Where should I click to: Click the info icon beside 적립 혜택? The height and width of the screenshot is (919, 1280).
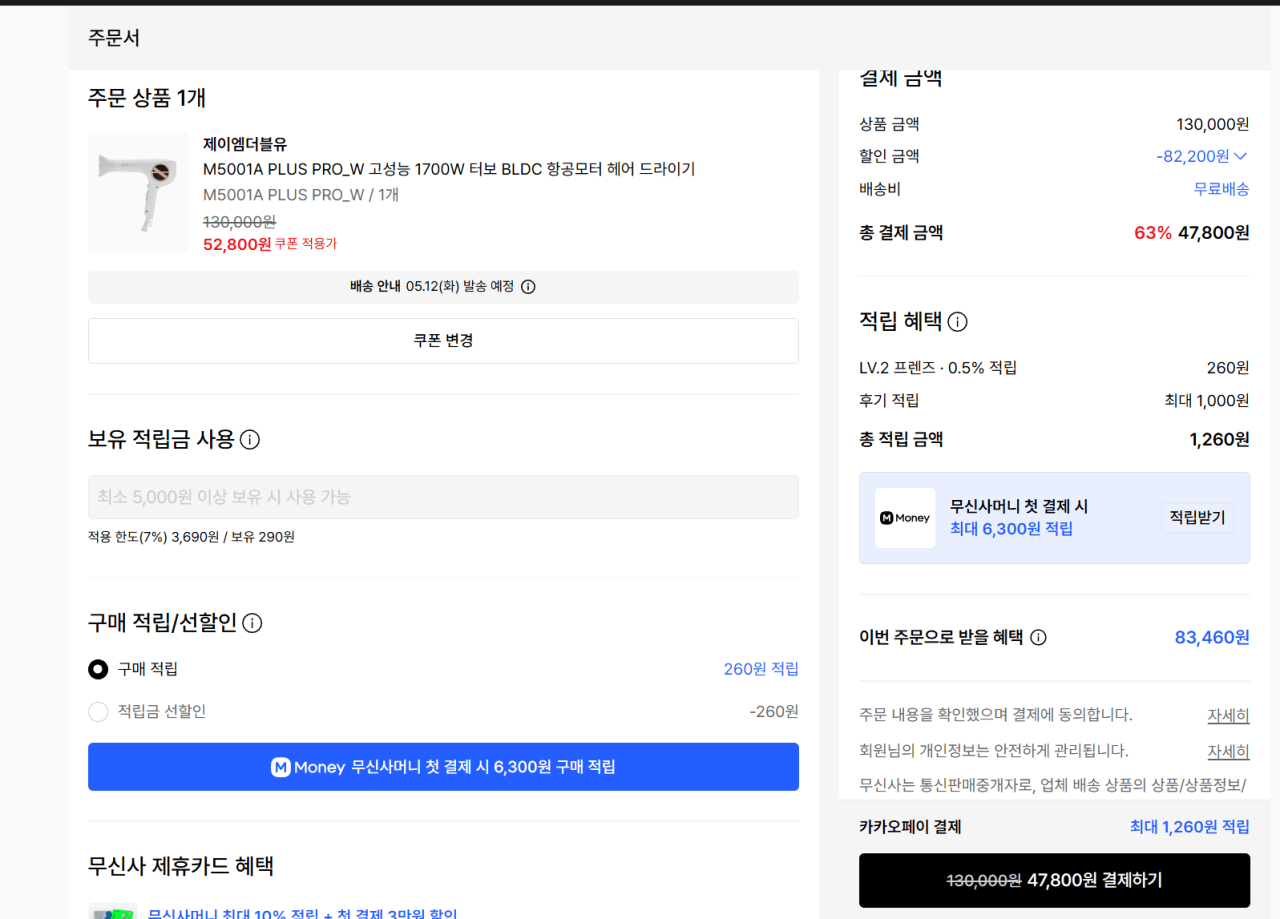point(957,322)
